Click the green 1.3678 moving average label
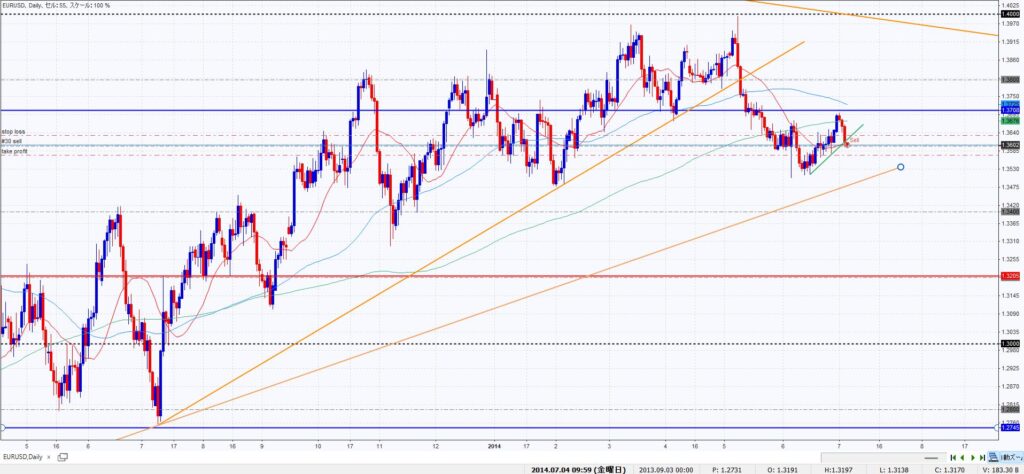1024x474 pixels. tap(1010, 120)
